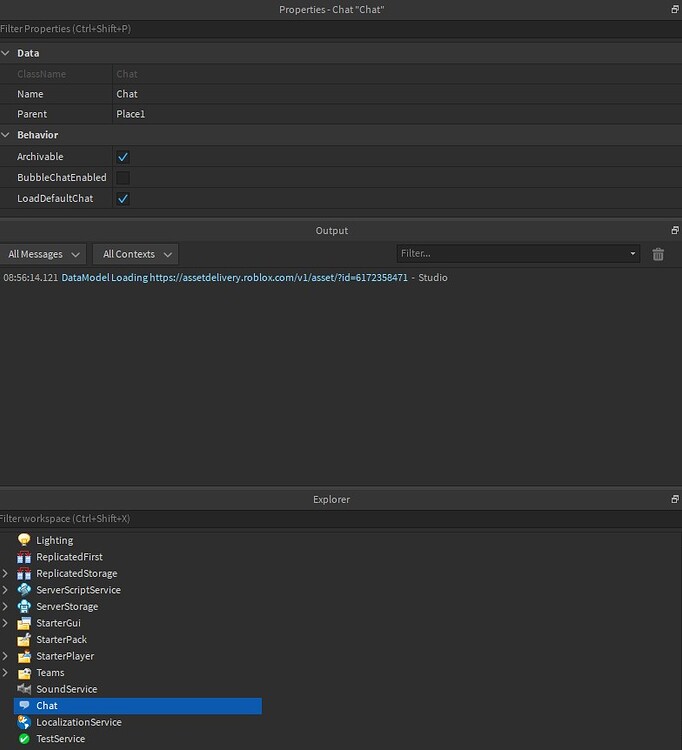The height and width of the screenshot is (750, 682).
Task: Expand the ReplicatedStorage tree node
Action: coord(5,573)
